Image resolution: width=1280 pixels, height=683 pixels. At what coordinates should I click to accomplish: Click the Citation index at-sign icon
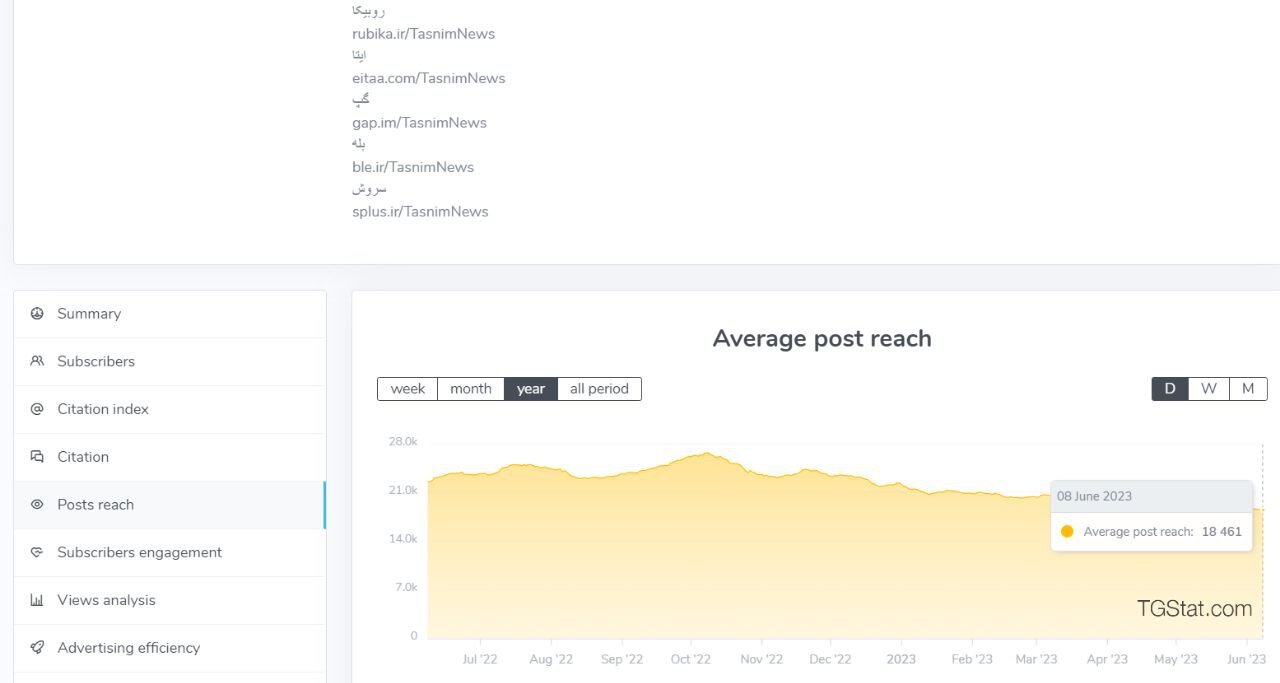pyautogui.click(x=37, y=409)
